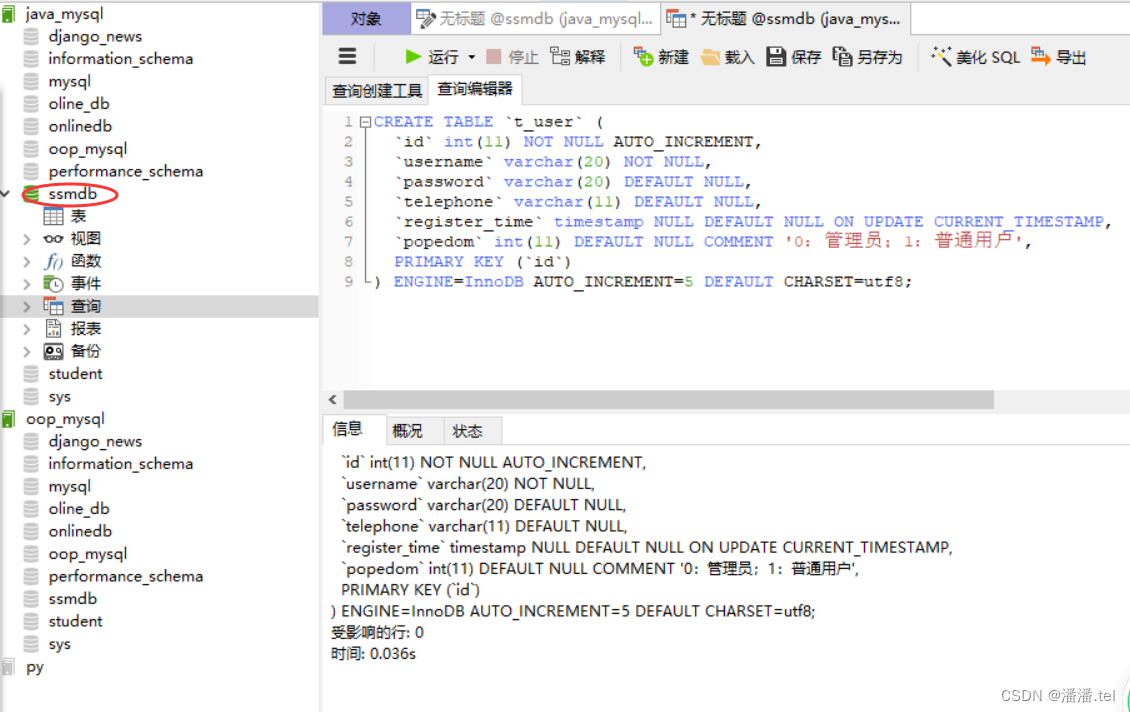Select the unsaved * 无标题 @ssmdb tab
1130x712 pixels.
coord(786,19)
